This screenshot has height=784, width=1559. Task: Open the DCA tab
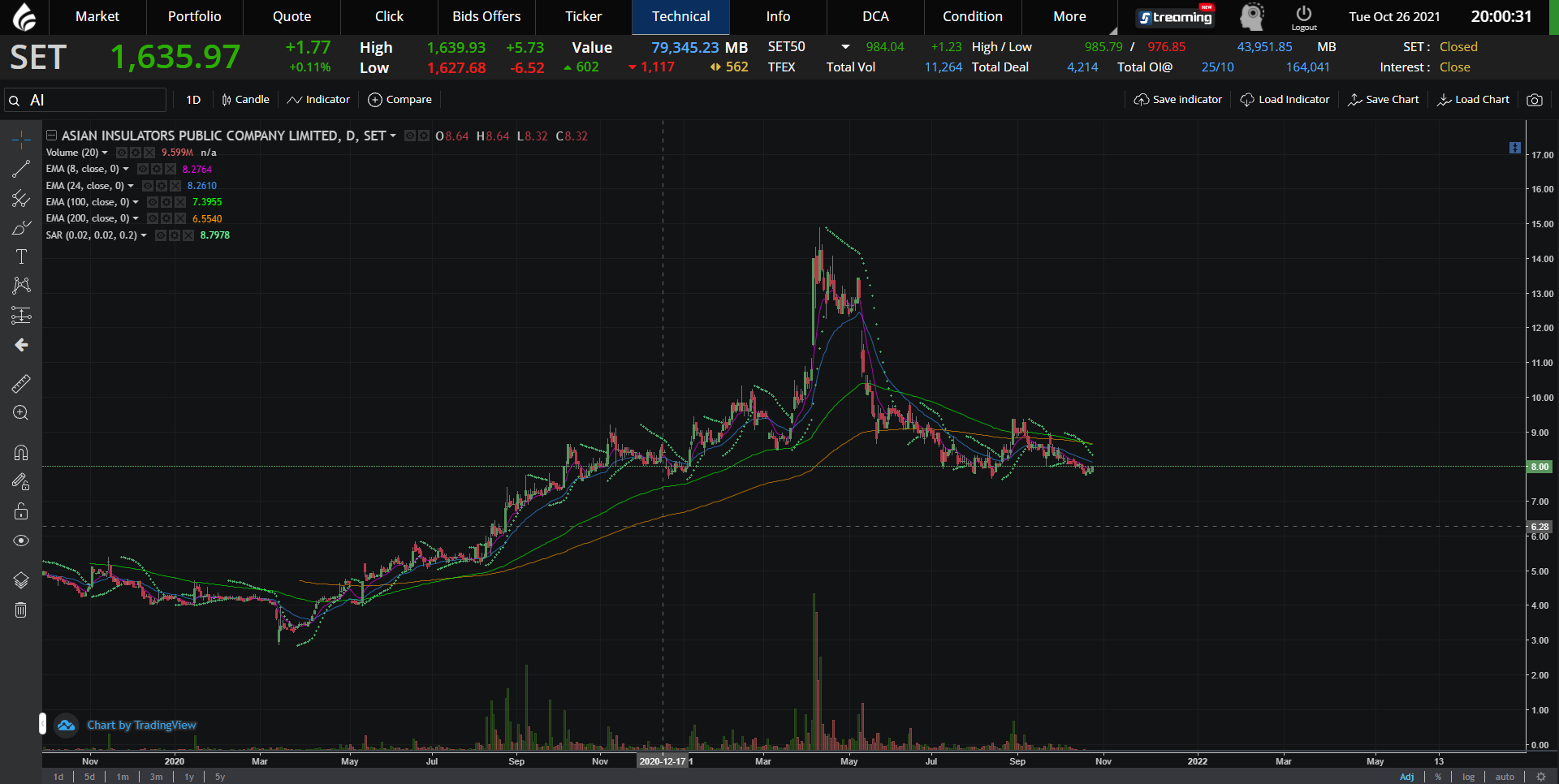click(x=875, y=16)
